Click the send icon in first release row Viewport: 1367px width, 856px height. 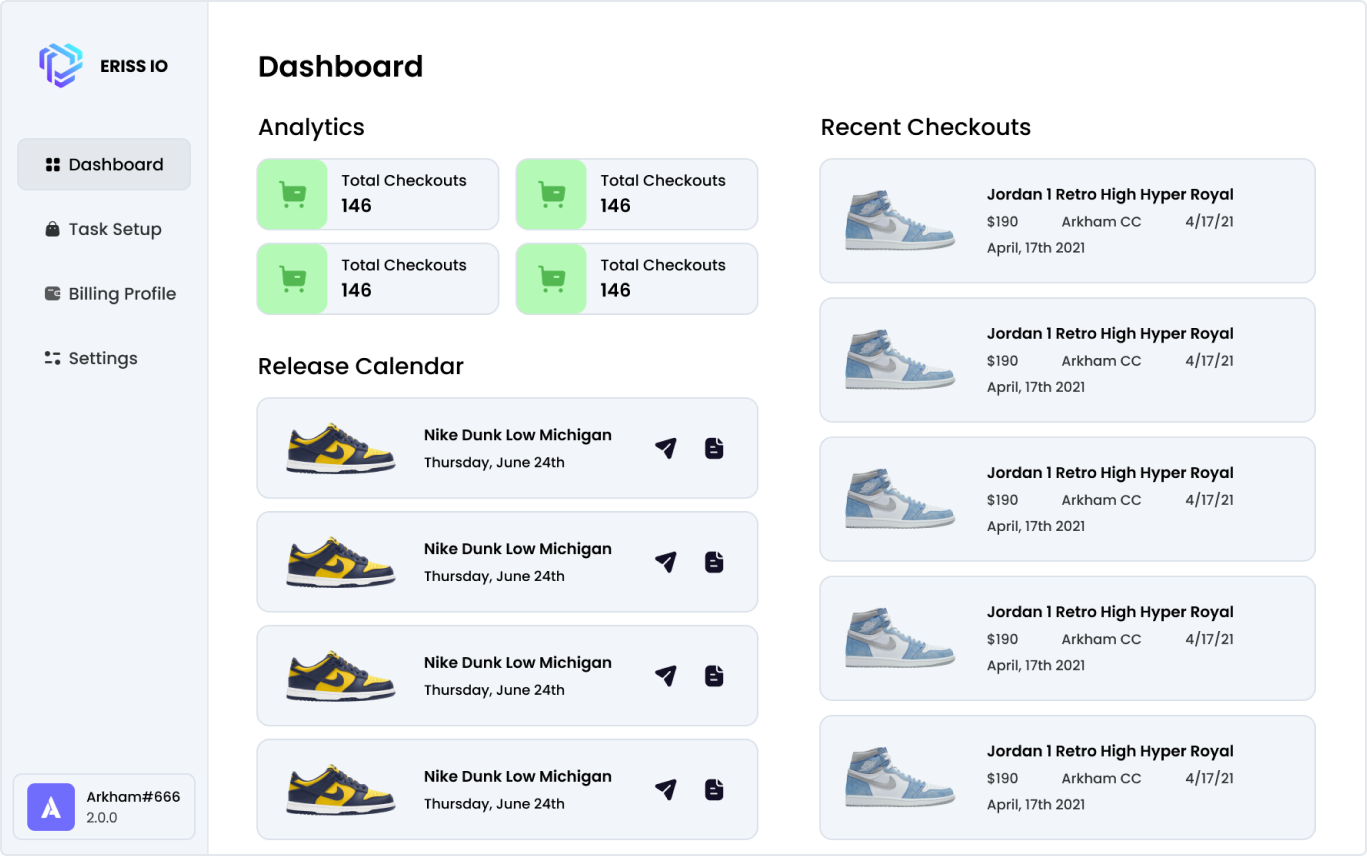coord(666,448)
